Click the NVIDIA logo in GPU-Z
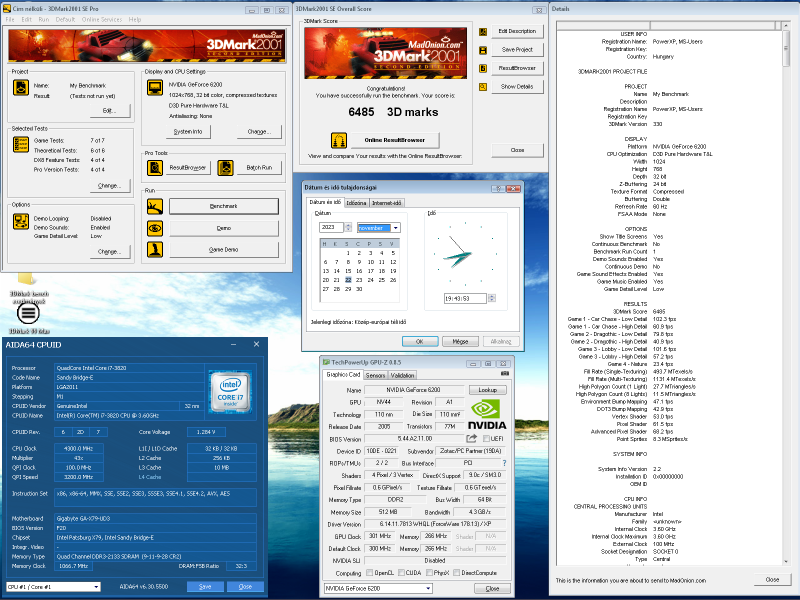This screenshot has width=800, height=600. click(x=487, y=414)
